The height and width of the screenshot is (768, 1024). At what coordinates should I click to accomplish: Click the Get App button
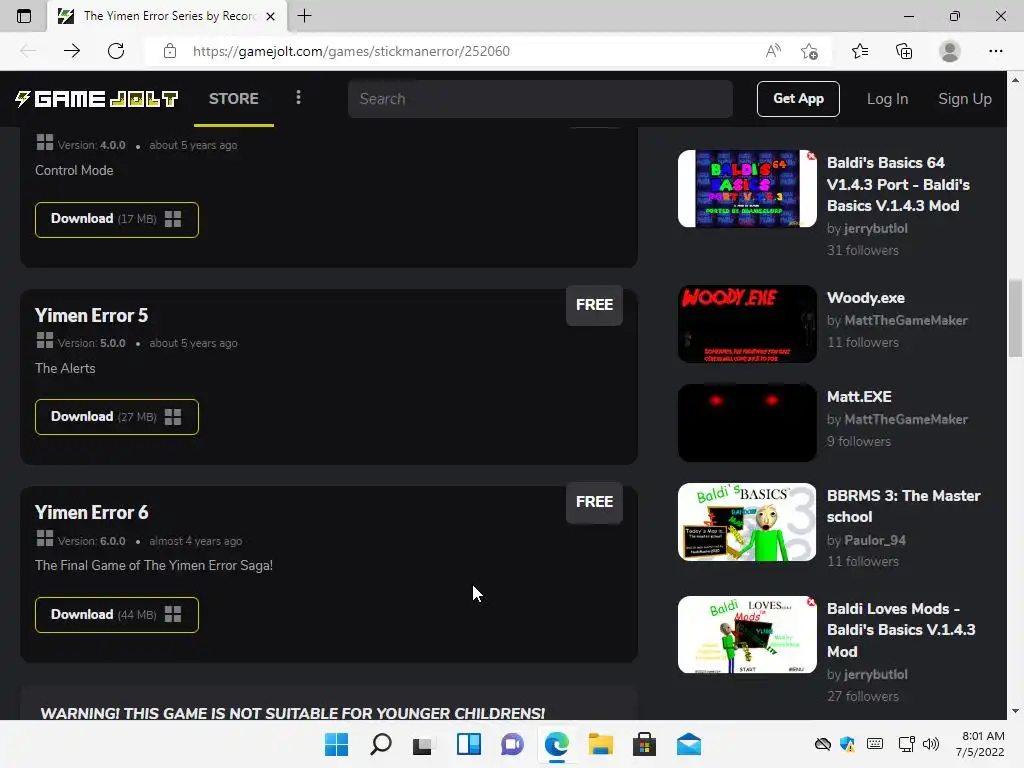click(x=798, y=99)
